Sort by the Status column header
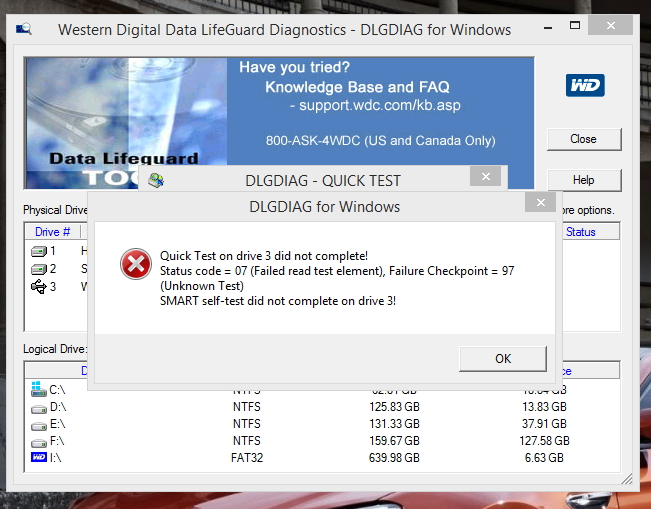 click(580, 232)
